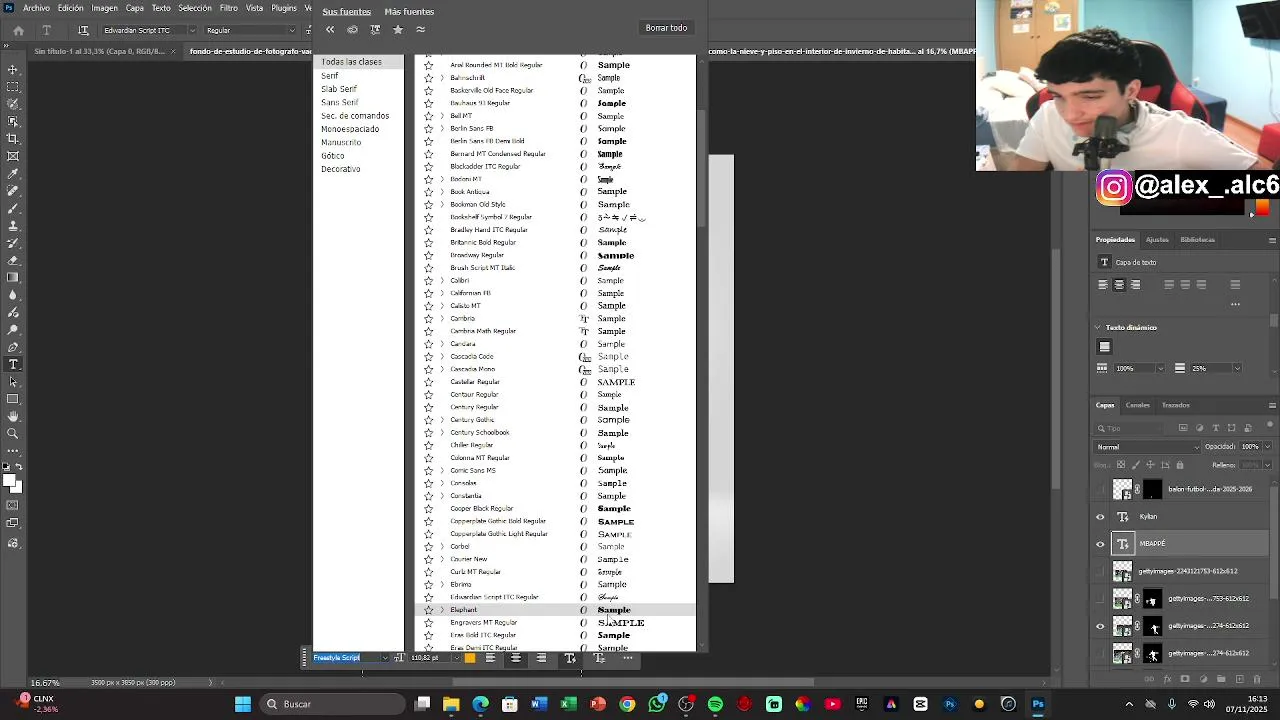The width and height of the screenshot is (1280, 720).
Task: Center align paragraph in Properties panel
Action: (x=1119, y=285)
